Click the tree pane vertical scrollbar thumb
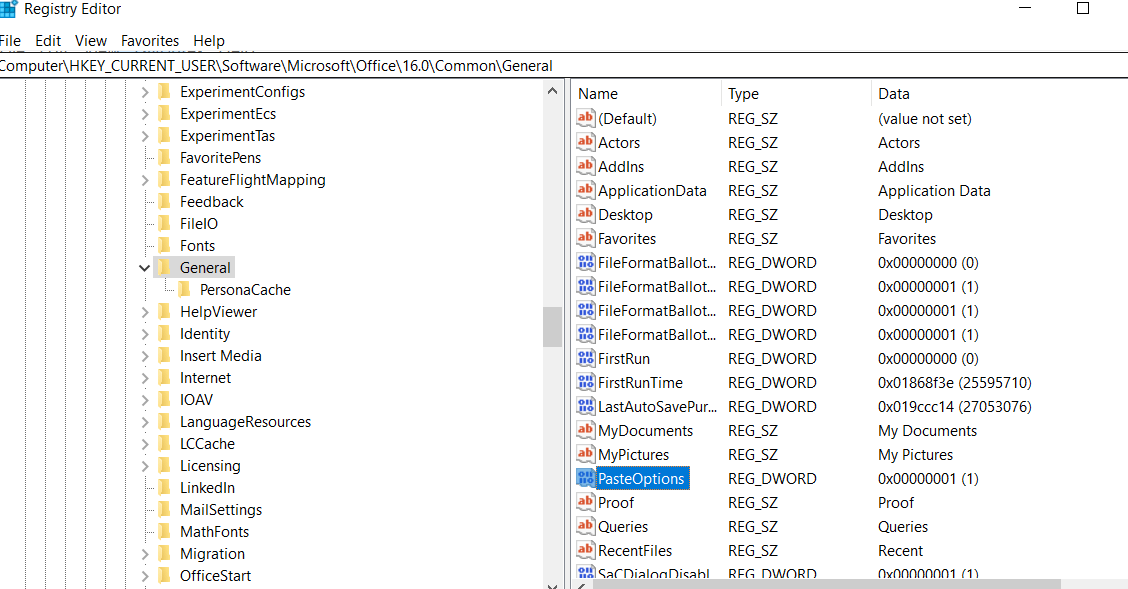The image size is (1128, 589). coord(552,327)
